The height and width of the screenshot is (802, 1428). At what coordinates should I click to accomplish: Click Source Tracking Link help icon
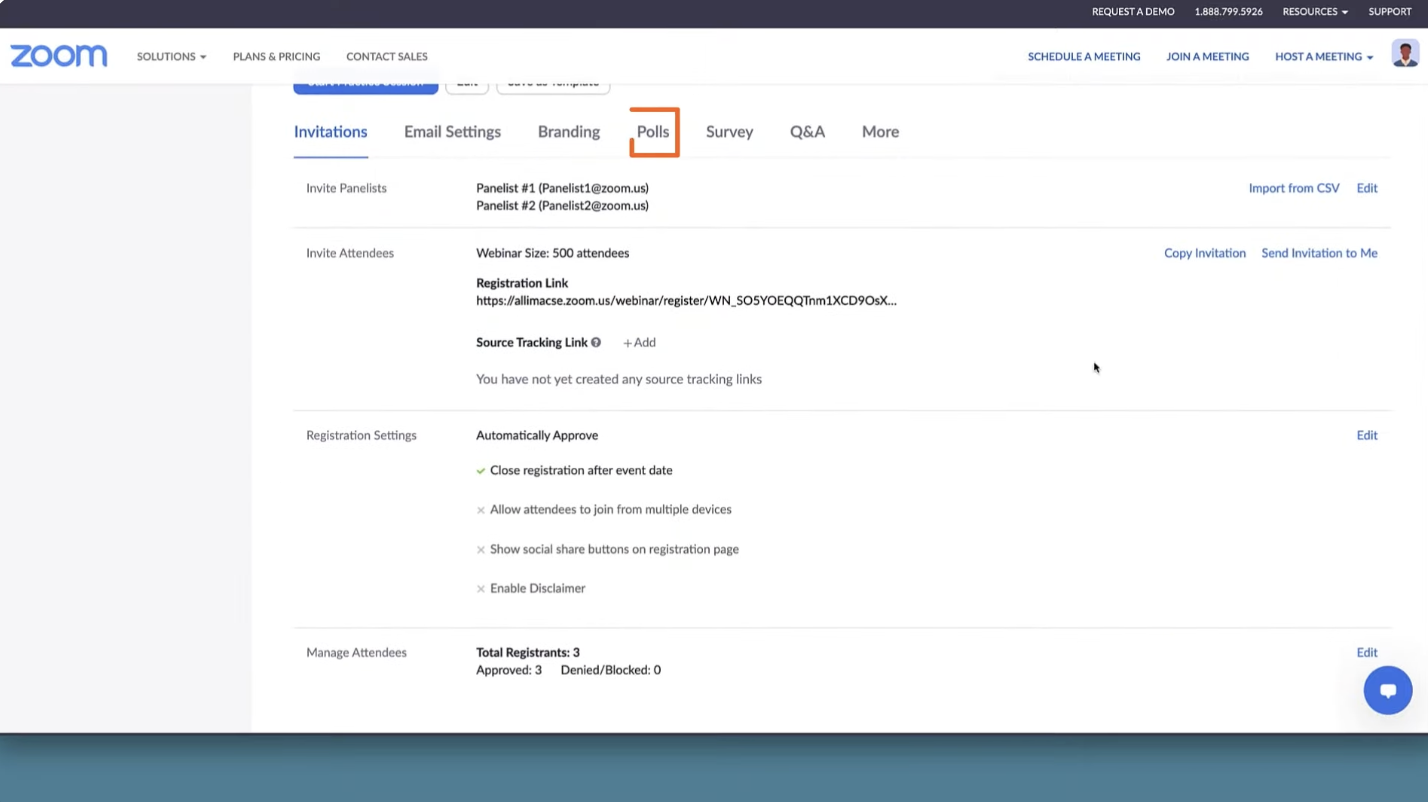click(x=596, y=342)
